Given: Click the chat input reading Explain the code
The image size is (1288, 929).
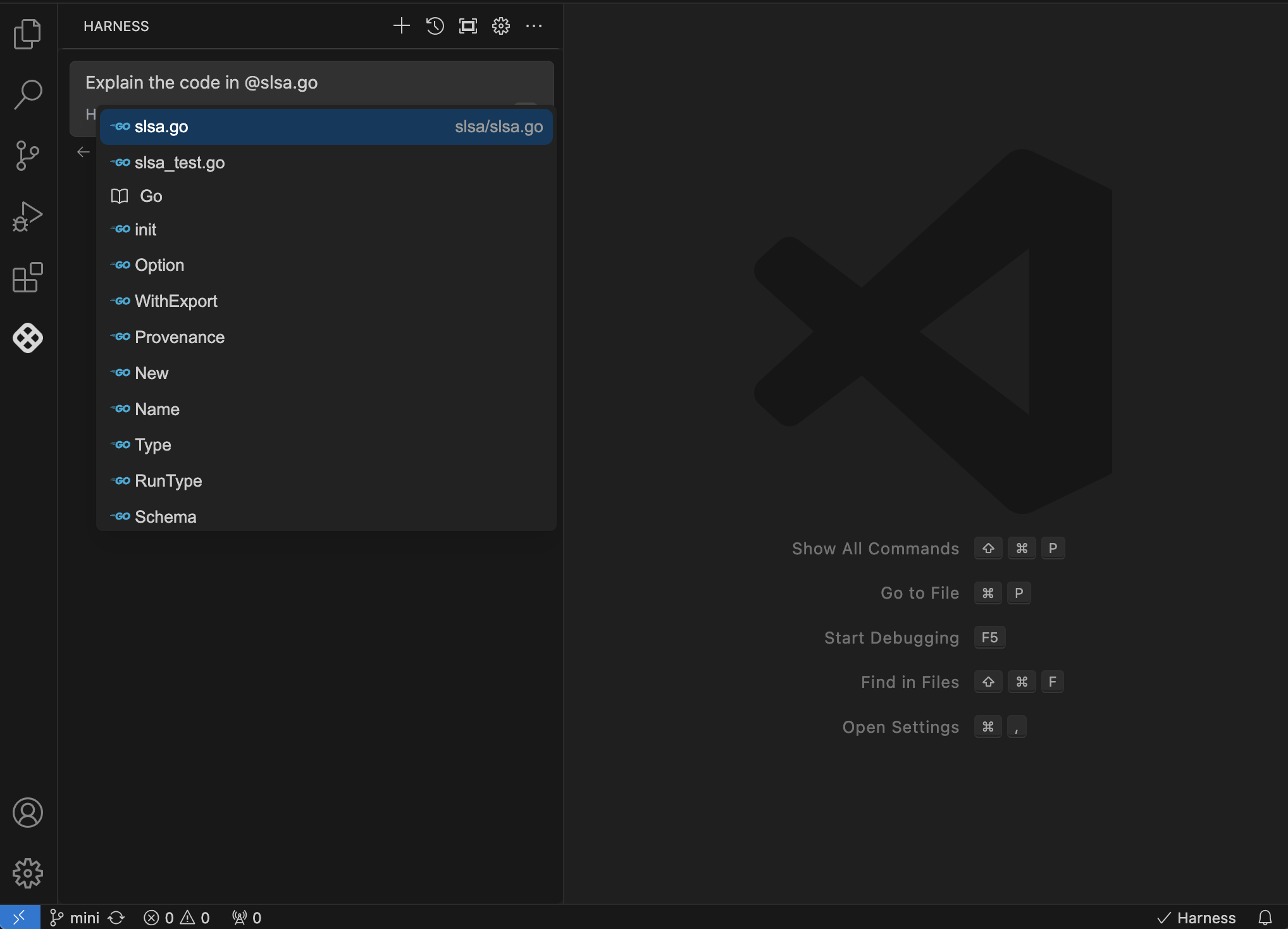Looking at the screenshot, I should tap(201, 82).
